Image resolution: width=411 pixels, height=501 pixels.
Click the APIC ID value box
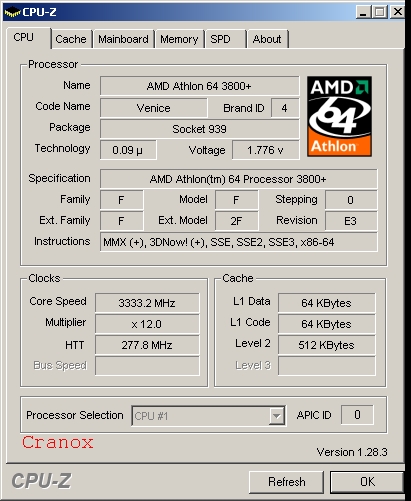(x=357, y=415)
